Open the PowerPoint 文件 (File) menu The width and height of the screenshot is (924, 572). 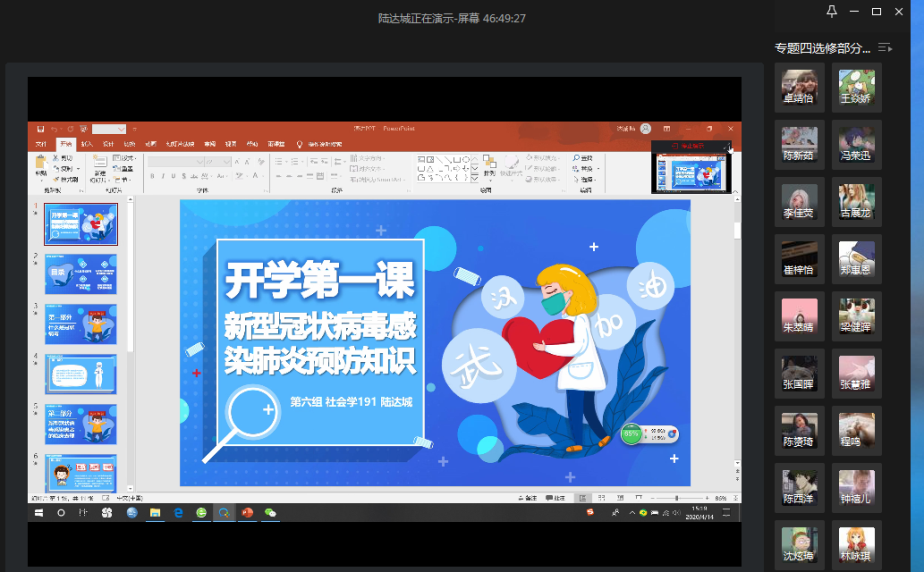[x=41, y=144]
